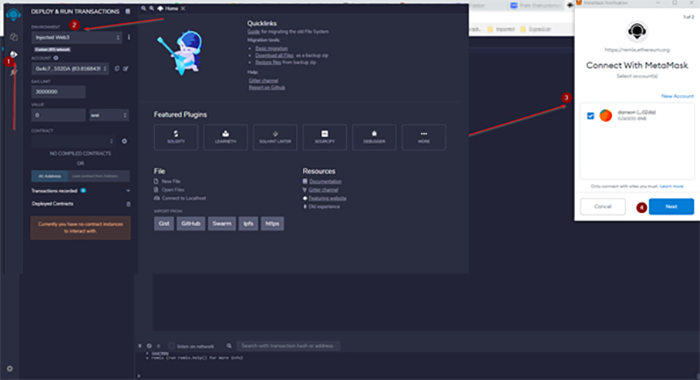Image resolution: width=700 pixels, height=380 pixels.
Task: Open the Debugger featured plugin
Action: coord(374,137)
